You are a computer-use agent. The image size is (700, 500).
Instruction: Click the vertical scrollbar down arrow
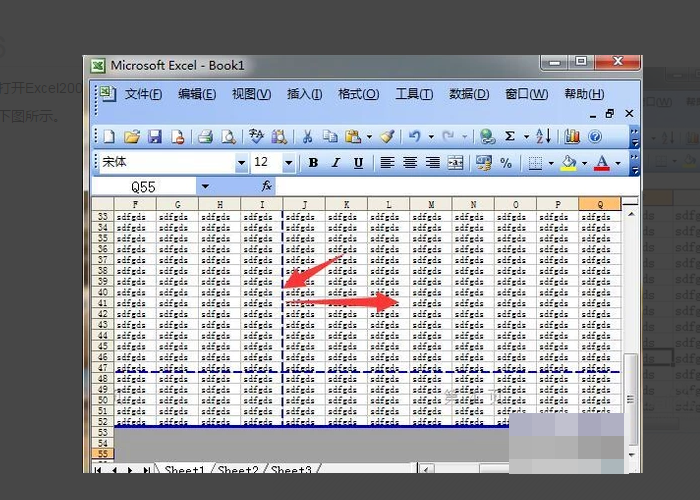click(x=631, y=455)
